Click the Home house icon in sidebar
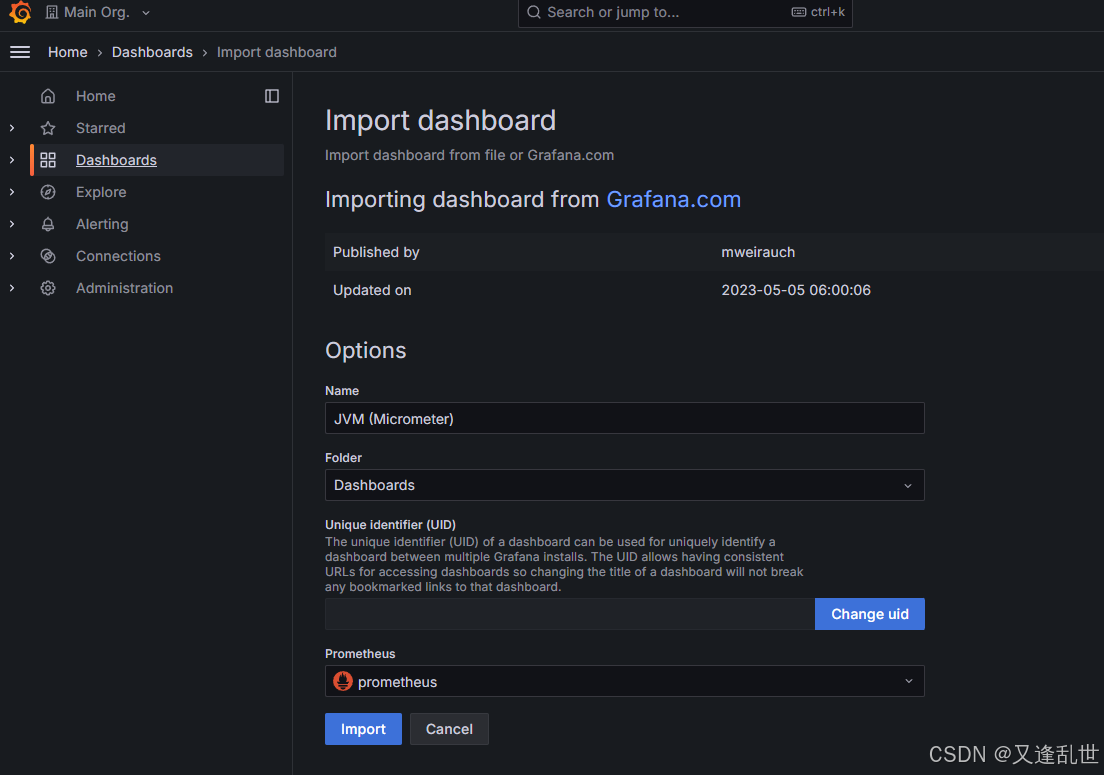Viewport: 1104px width, 775px height. 48,96
